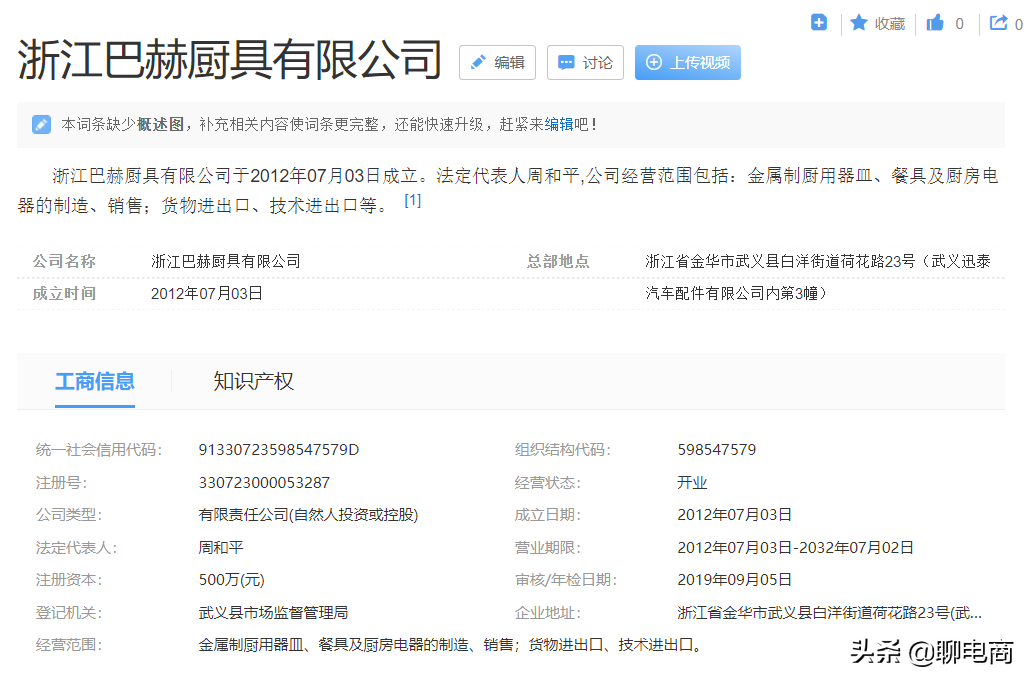The height and width of the screenshot is (685, 1034).
Task: Click summary 成立时间 value 2012年07月03日
Action: pyautogui.click(x=206, y=293)
